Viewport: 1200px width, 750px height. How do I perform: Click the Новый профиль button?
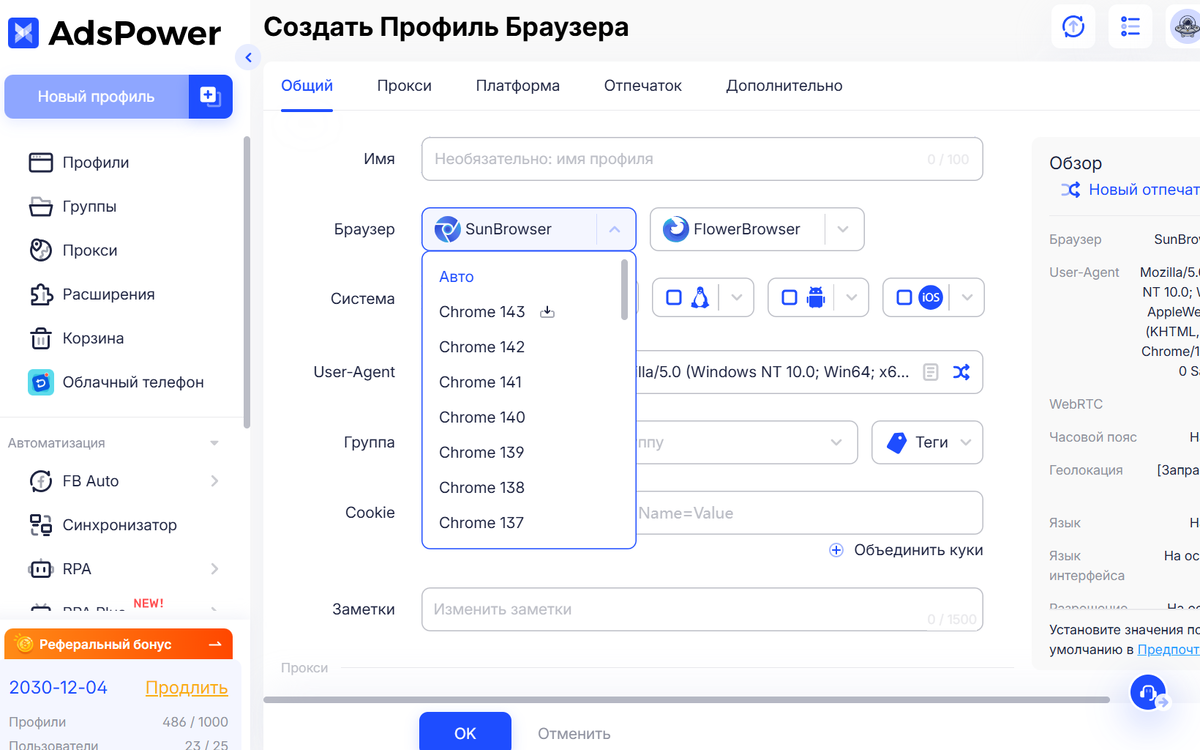96,97
